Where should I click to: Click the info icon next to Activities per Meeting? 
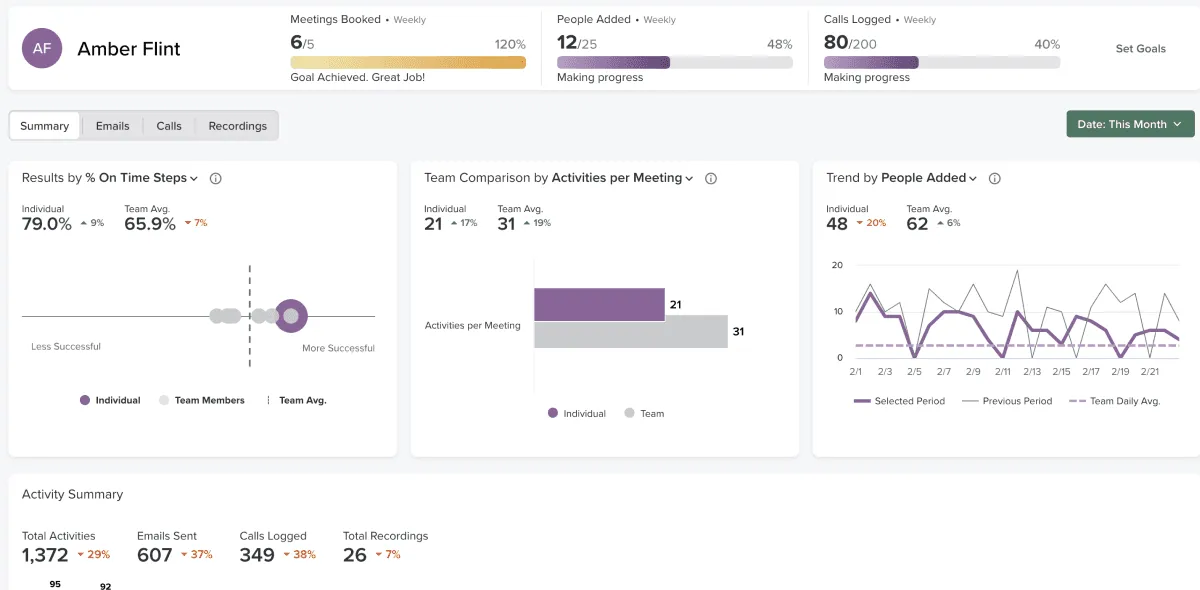point(710,177)
